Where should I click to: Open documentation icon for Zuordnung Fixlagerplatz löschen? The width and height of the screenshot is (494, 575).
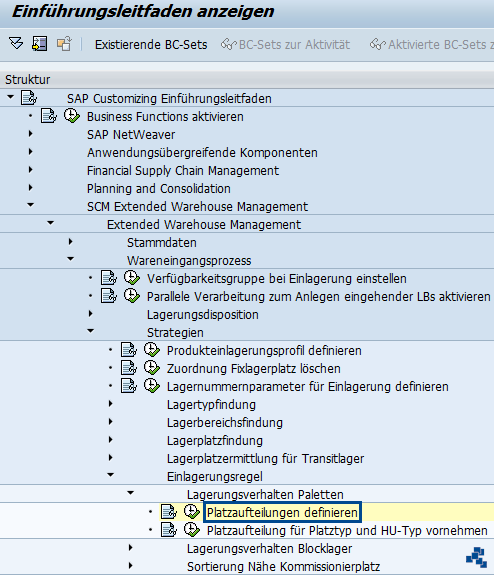coord(129,368)
